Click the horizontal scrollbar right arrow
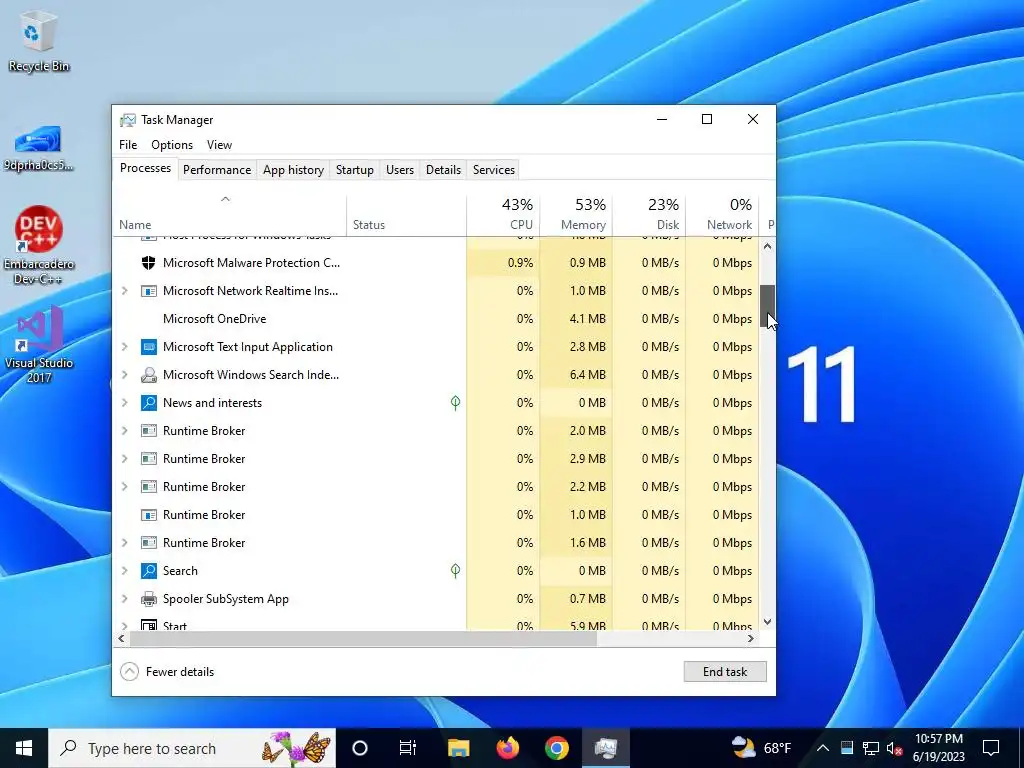This screenshot has height=768, width=1024. (x=751, y=639)
